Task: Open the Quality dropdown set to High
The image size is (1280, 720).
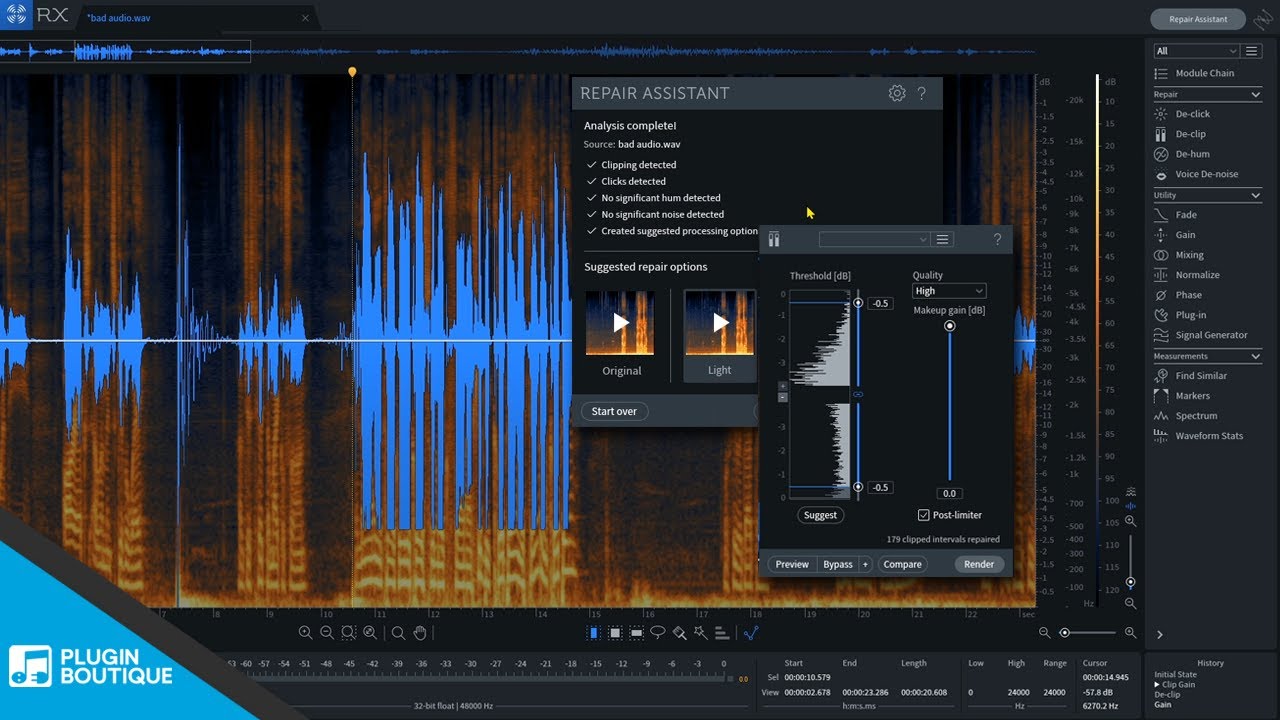Action: click(949, 291)
